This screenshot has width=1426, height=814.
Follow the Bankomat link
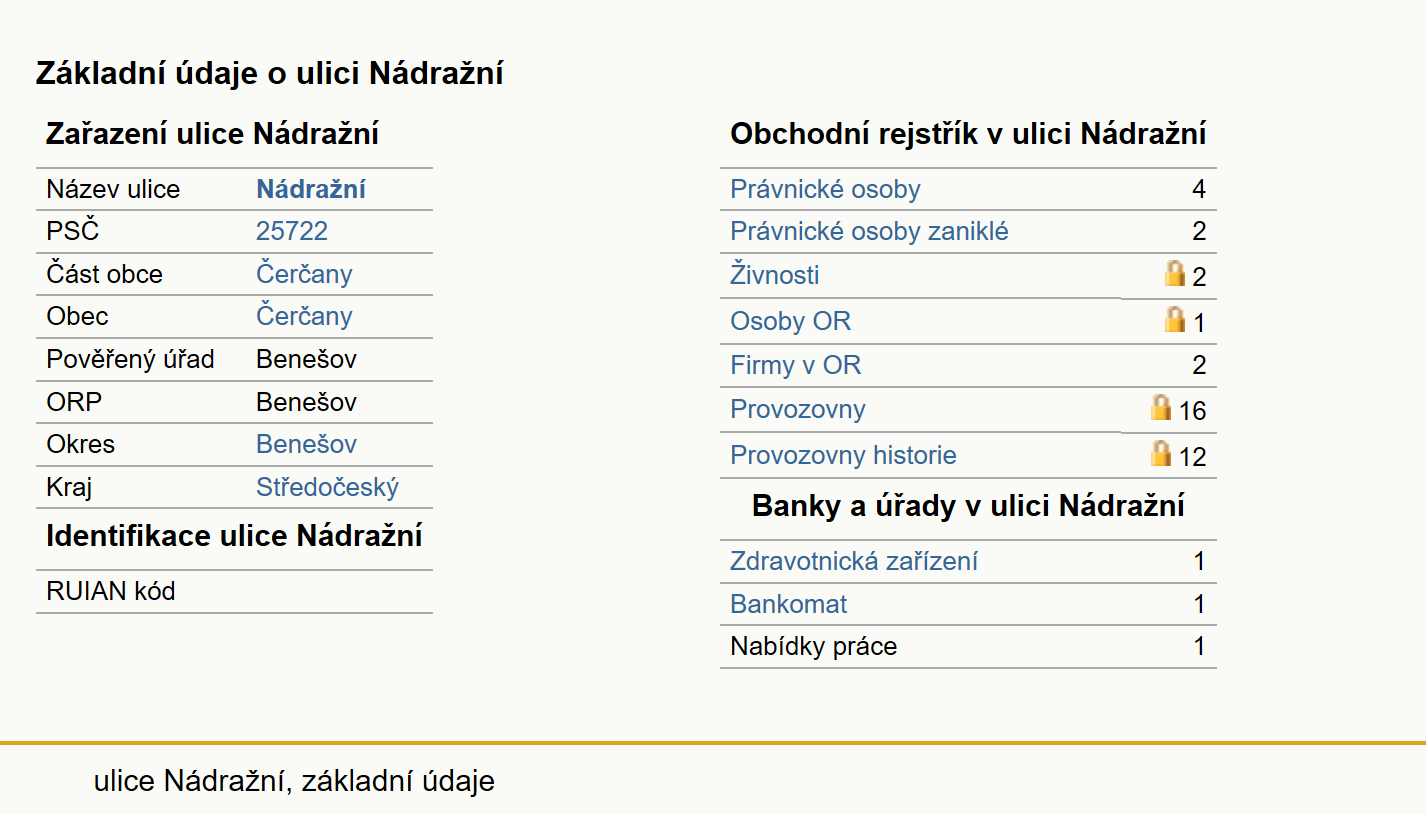(788, 604)
